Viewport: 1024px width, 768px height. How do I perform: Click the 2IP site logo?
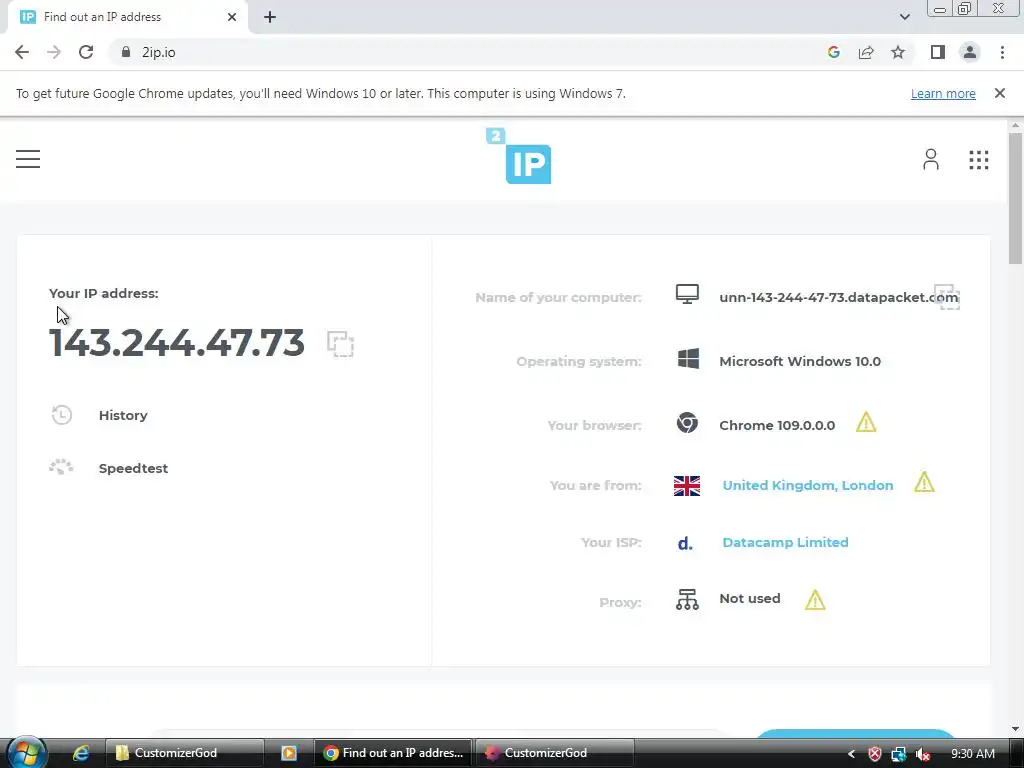(519, 156)
